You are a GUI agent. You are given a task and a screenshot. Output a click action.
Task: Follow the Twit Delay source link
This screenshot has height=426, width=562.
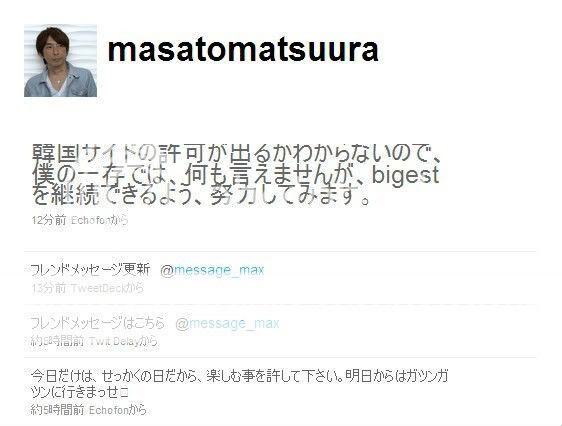113,341
